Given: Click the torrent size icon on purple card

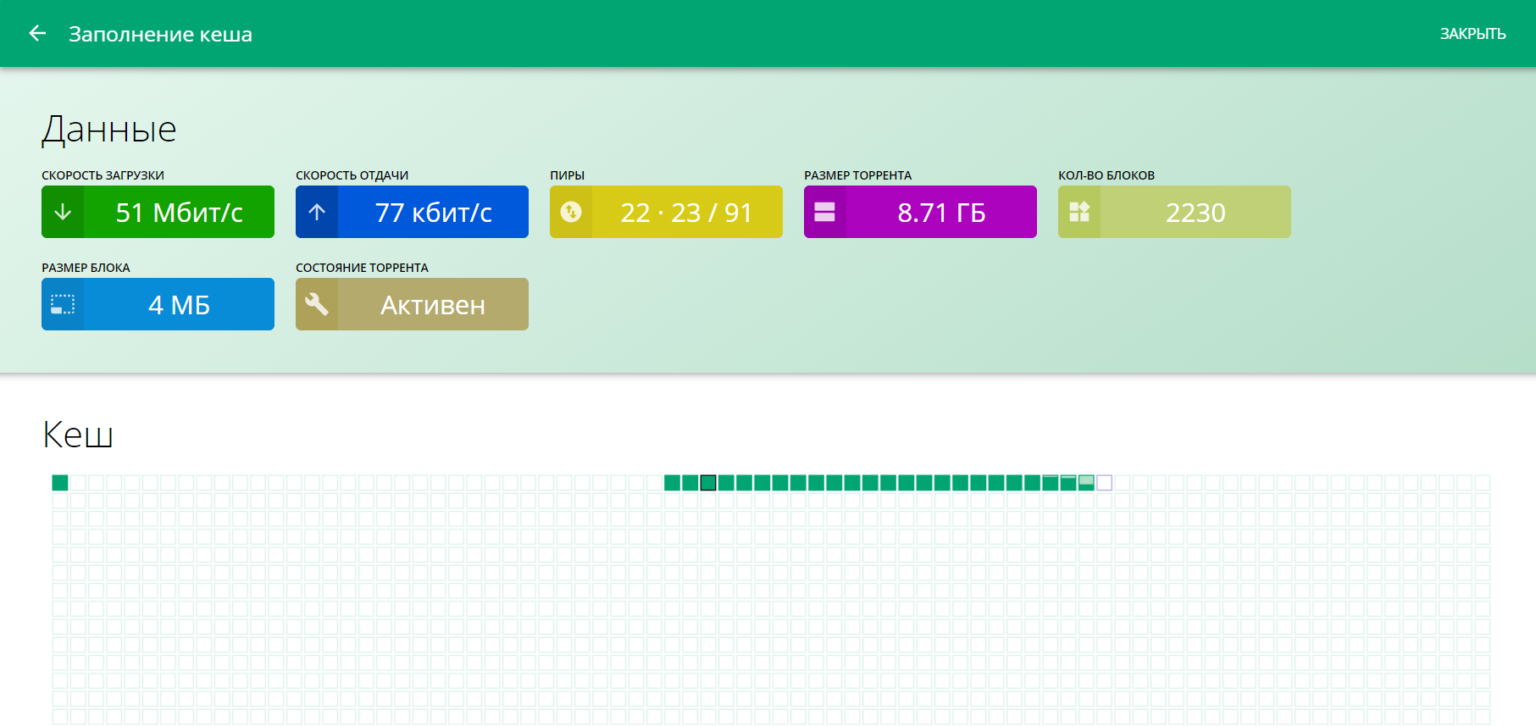Looking at the screenshot, I should pyautogui.click(x=825, y=212).
